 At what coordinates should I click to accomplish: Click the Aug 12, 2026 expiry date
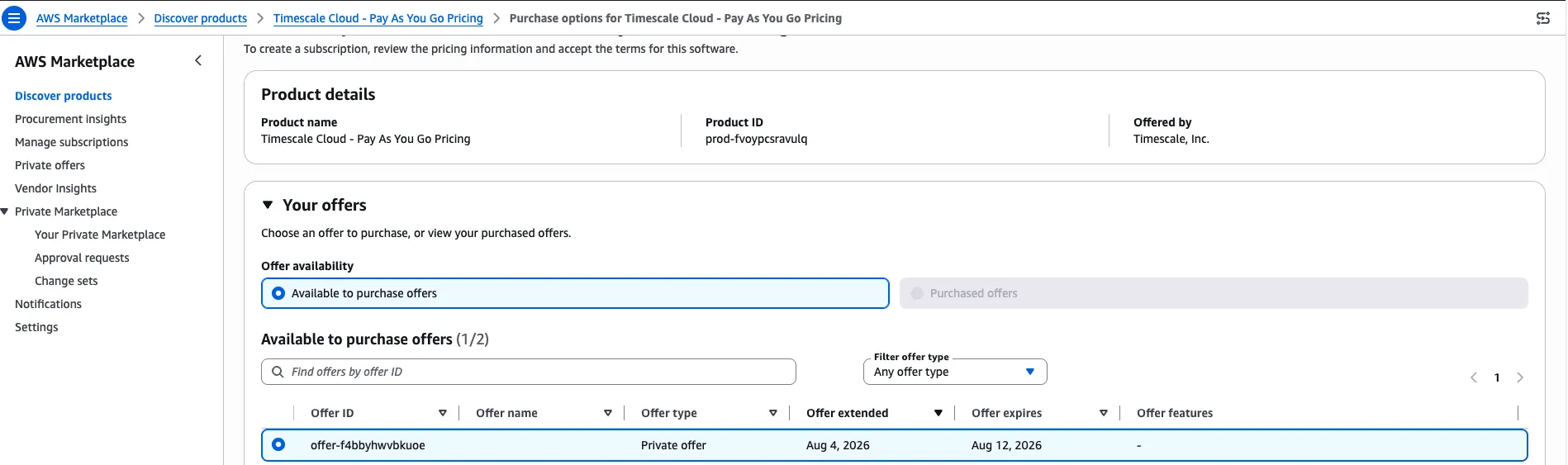[x=1006, y=445]
